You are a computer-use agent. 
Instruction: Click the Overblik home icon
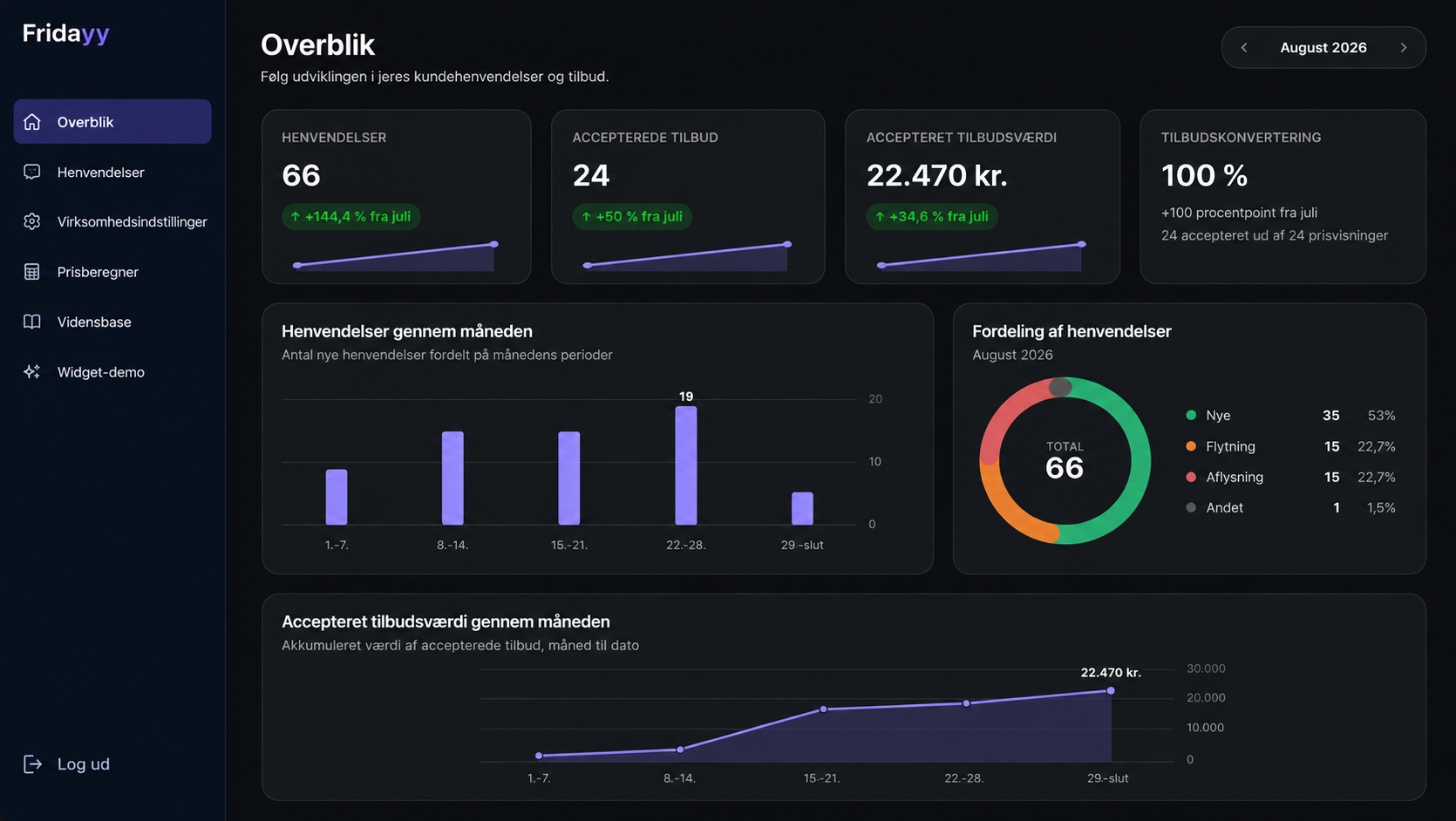click(x=32, y=122)
